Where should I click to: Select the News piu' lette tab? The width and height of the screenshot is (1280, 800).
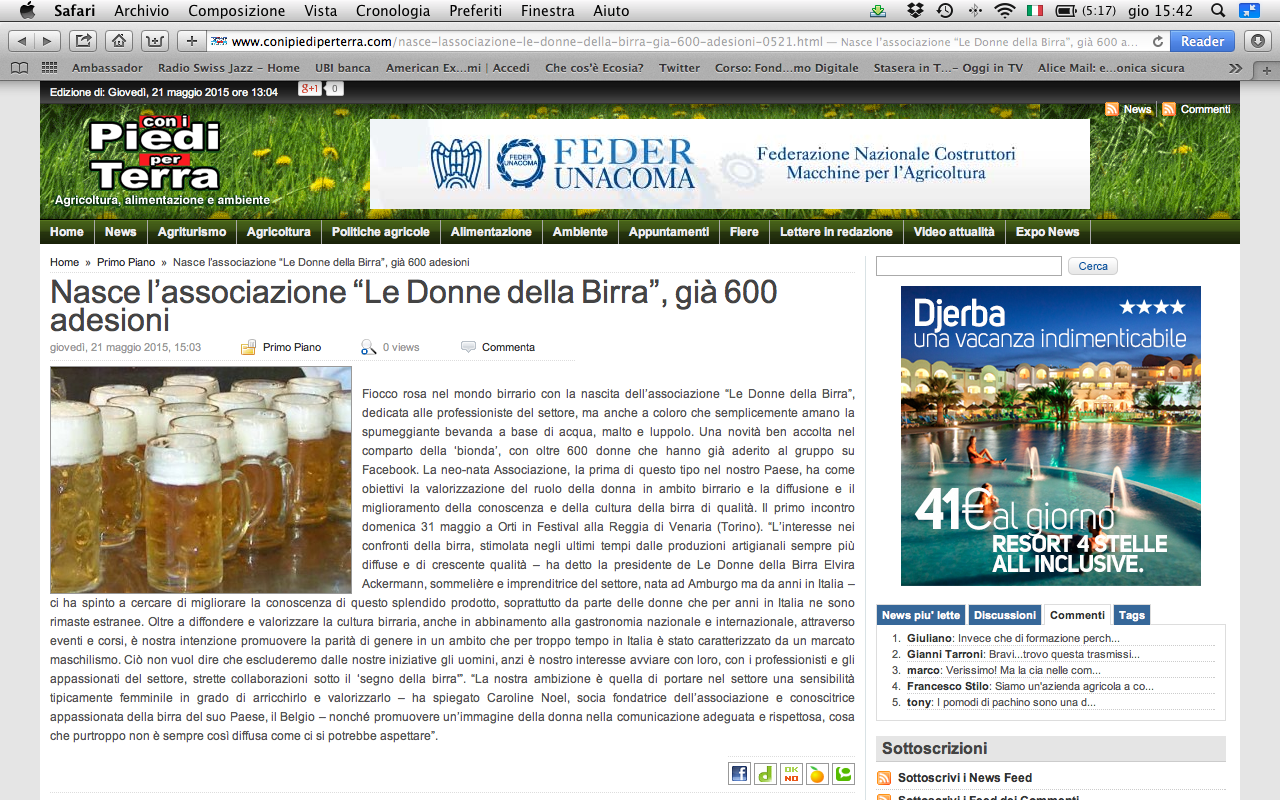[x=921, y=615]
